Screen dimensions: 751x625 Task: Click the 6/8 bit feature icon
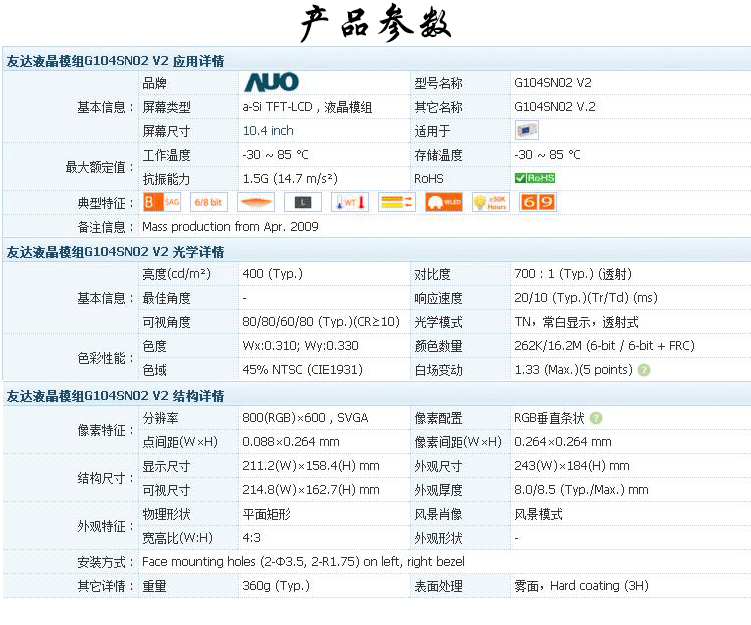208,202
